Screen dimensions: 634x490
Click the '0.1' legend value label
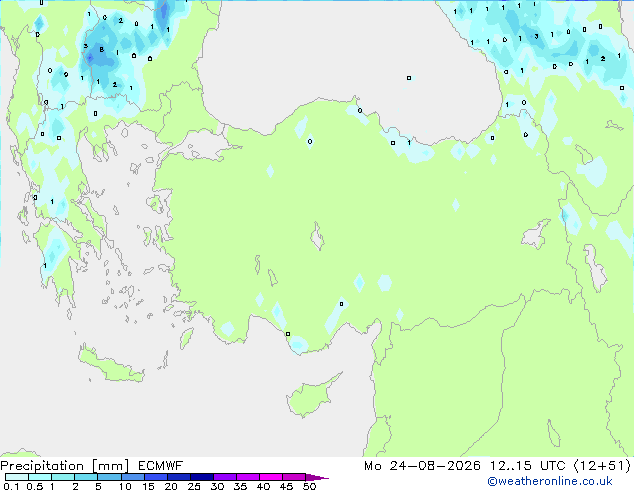coord(11,486)
